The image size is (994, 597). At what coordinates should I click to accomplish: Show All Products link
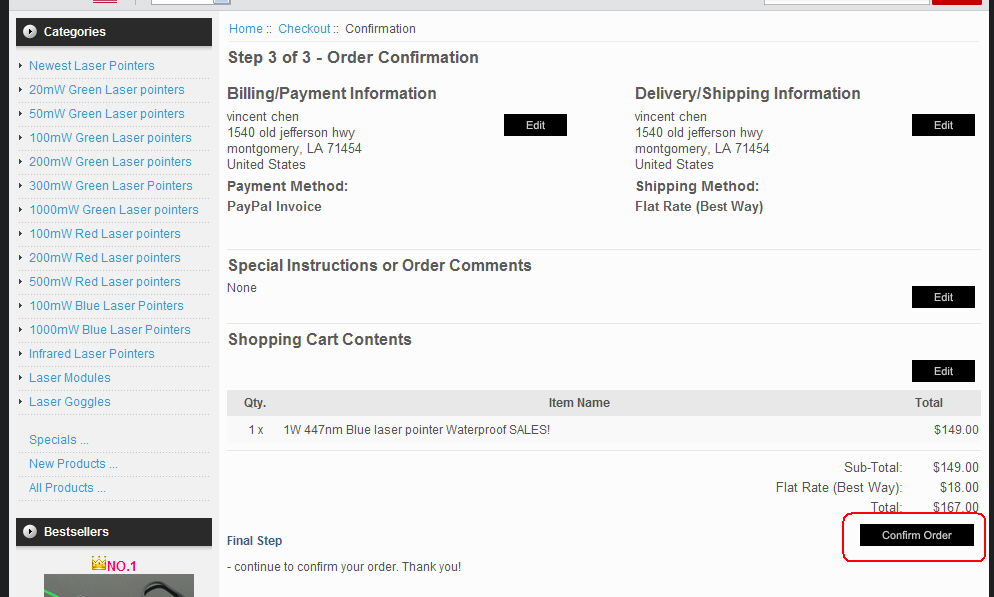(x=67, y=488)
